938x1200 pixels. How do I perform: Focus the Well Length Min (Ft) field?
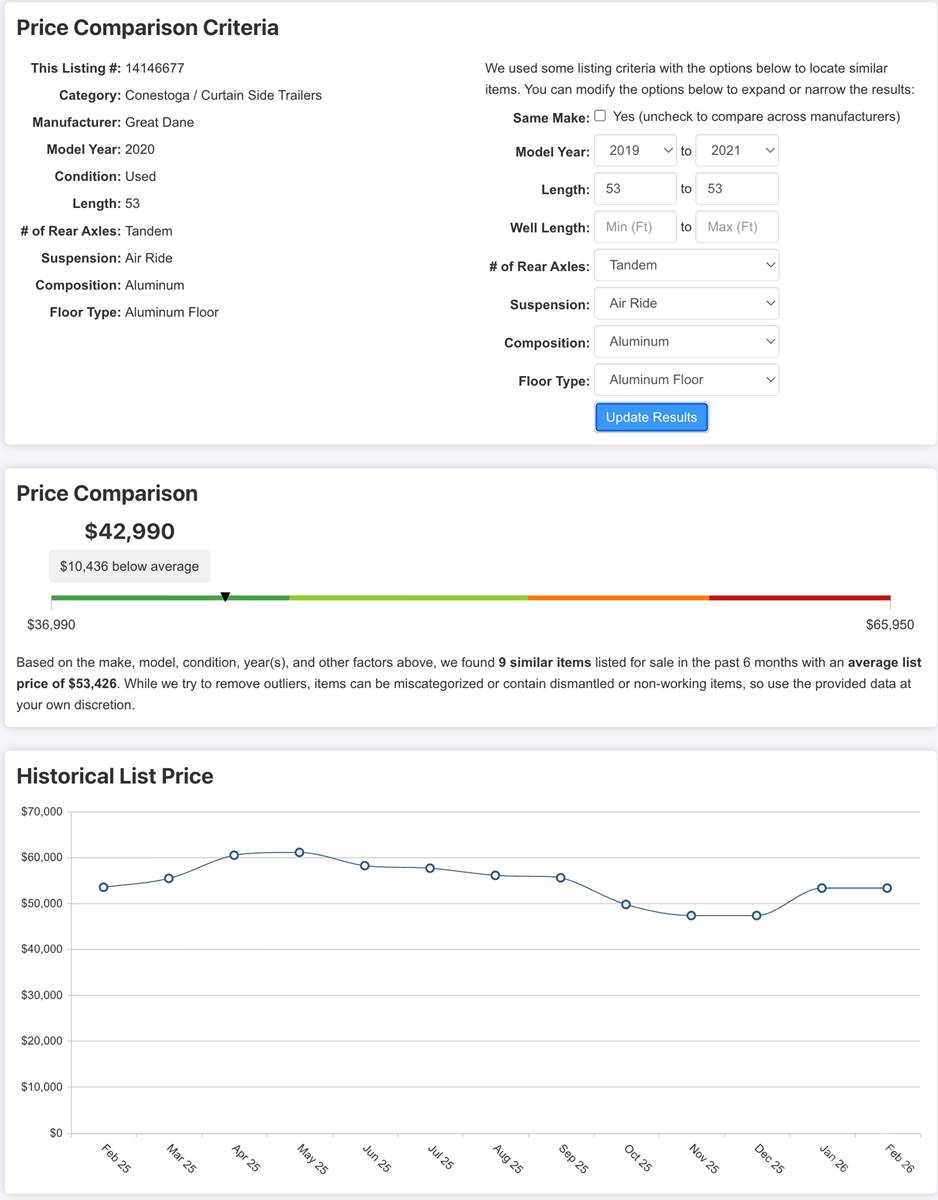tap(635, 227)
